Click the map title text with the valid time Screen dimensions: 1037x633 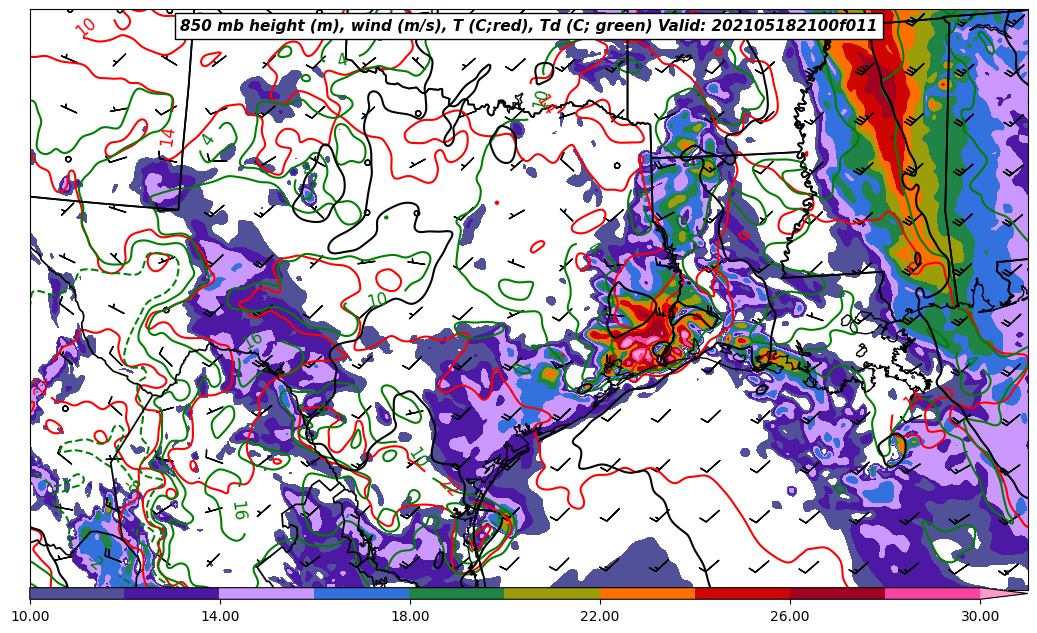coord(528,26)
